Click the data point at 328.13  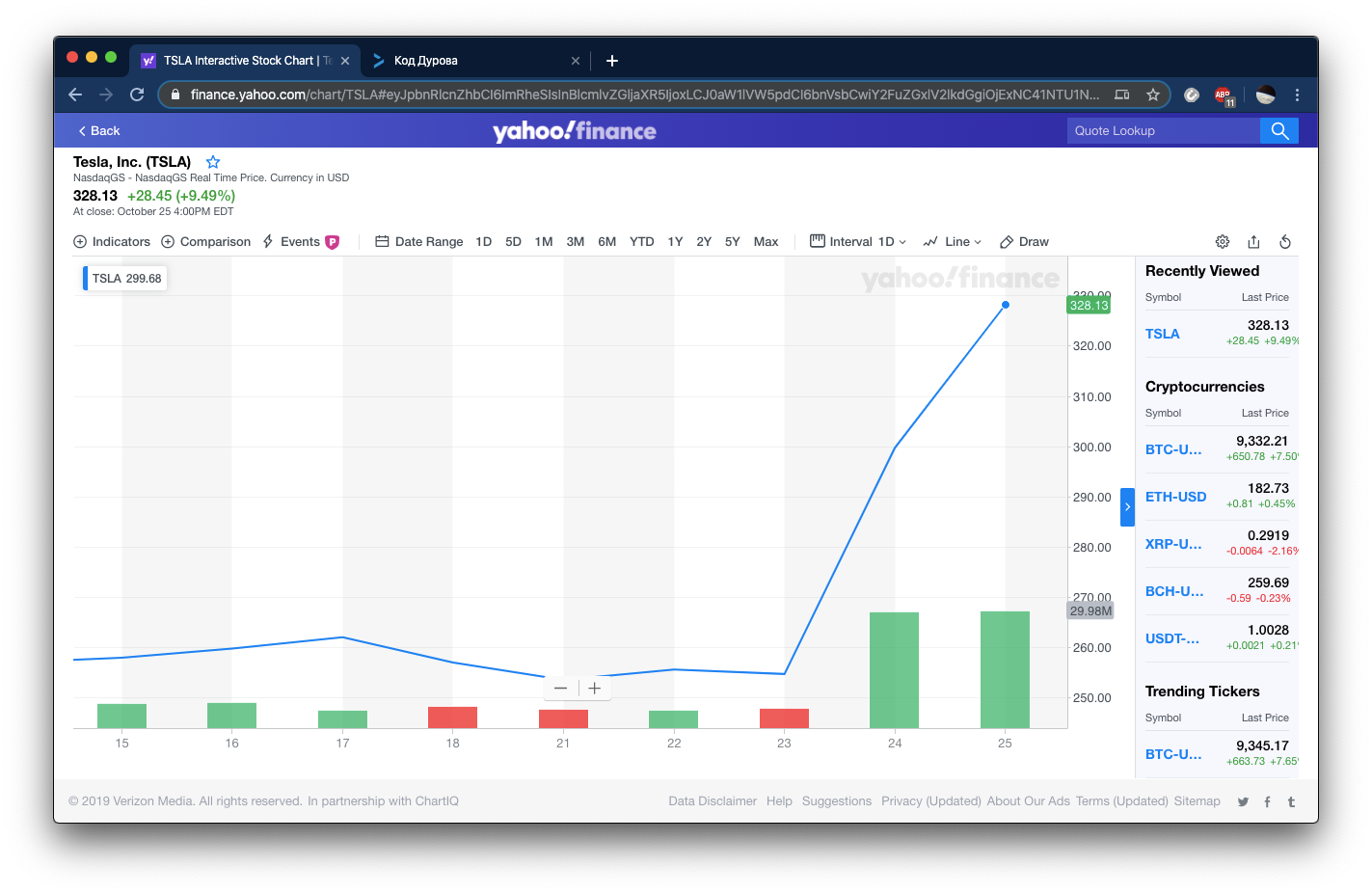click(1006, 305)
